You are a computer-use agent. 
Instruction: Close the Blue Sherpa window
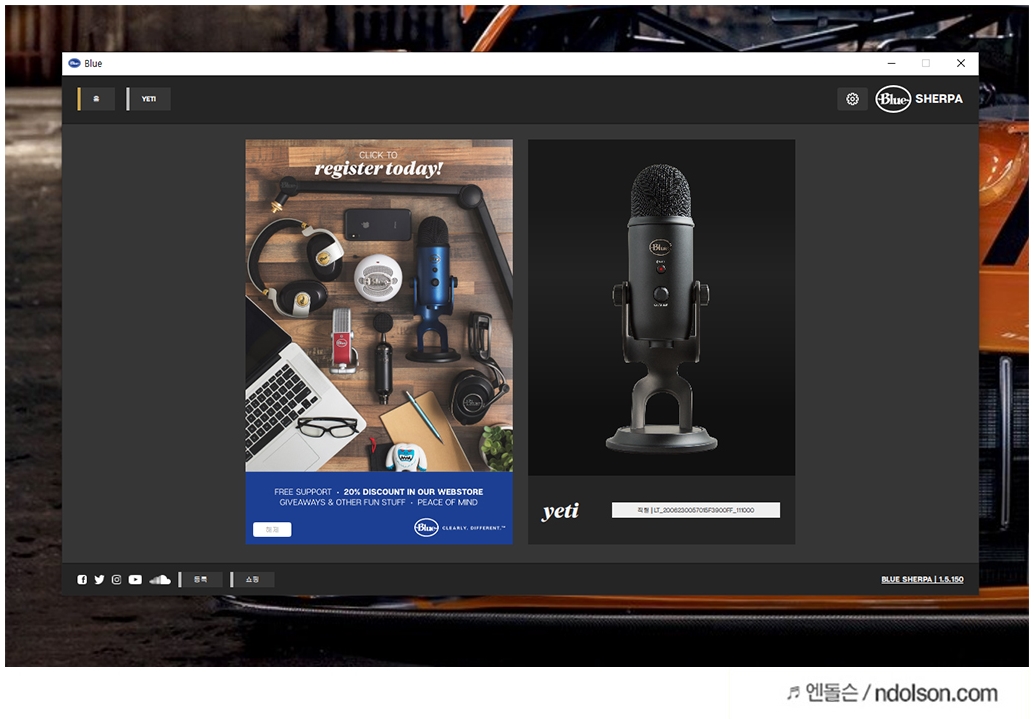click(961, 63)
